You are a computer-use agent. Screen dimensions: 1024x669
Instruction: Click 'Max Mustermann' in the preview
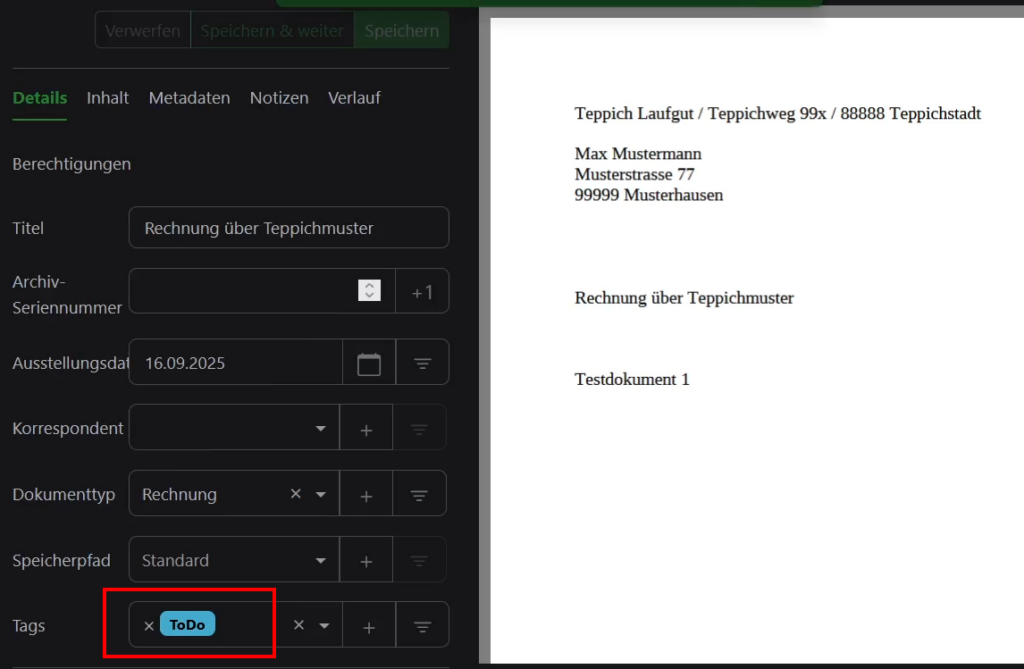tap(638, 154)
